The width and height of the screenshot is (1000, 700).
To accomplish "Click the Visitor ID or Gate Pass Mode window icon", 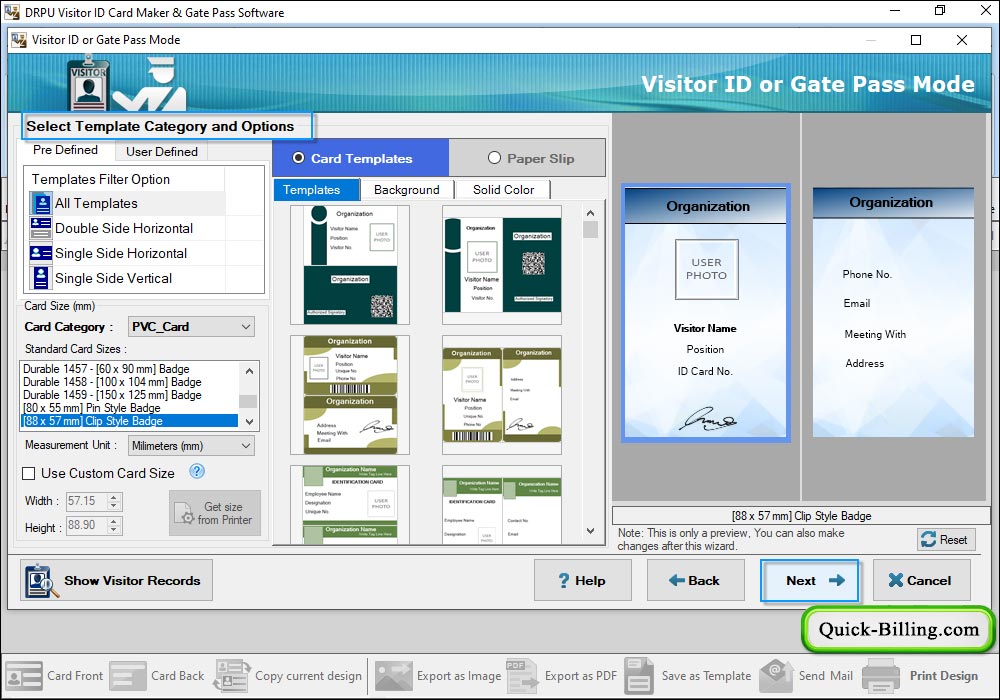I will (x=19, y=40).
